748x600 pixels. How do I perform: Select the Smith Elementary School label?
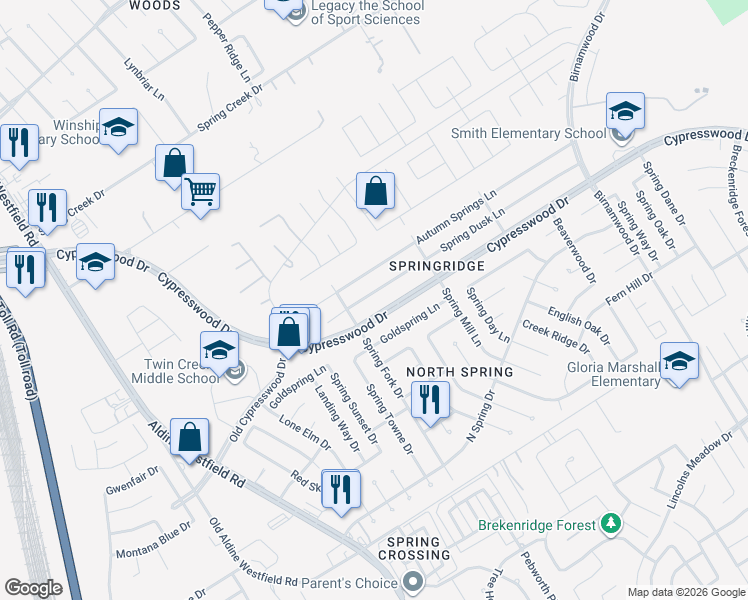click(528, 133)
